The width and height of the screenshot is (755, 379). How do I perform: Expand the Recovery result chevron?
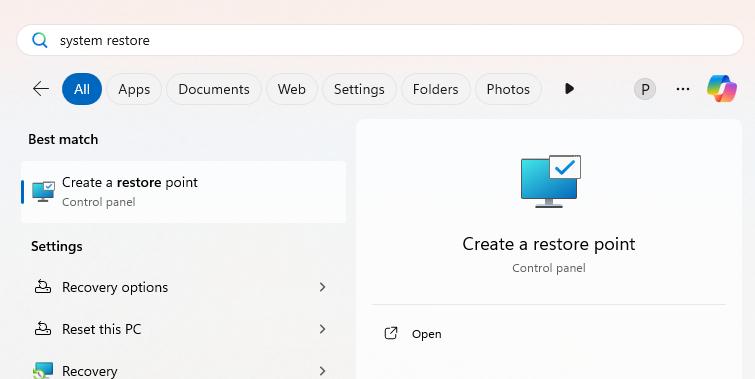click(x=323, y=371)
